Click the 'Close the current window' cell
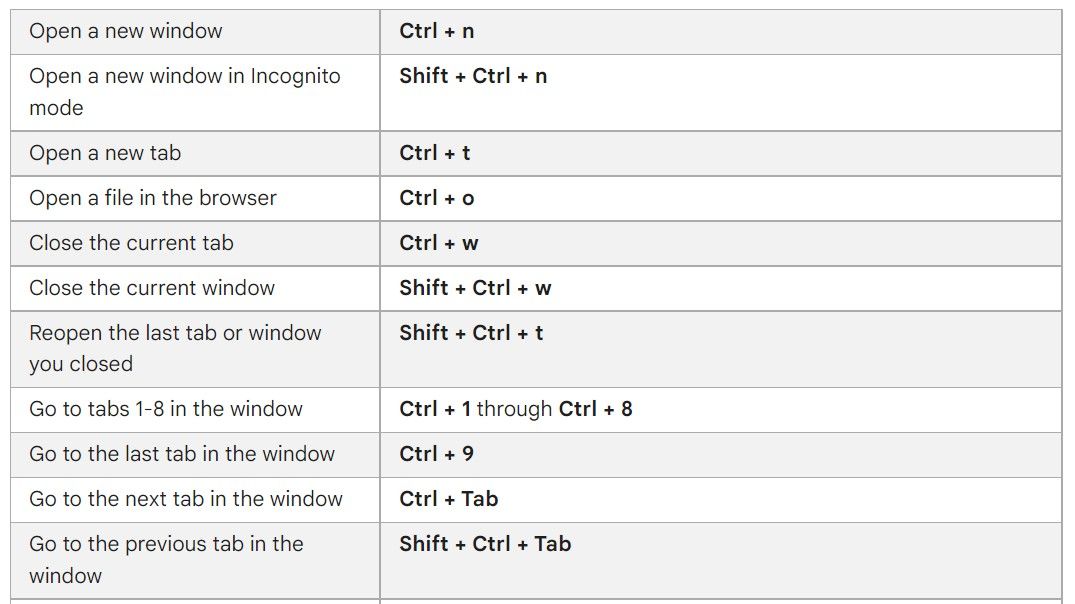 [x=195, y=289]
